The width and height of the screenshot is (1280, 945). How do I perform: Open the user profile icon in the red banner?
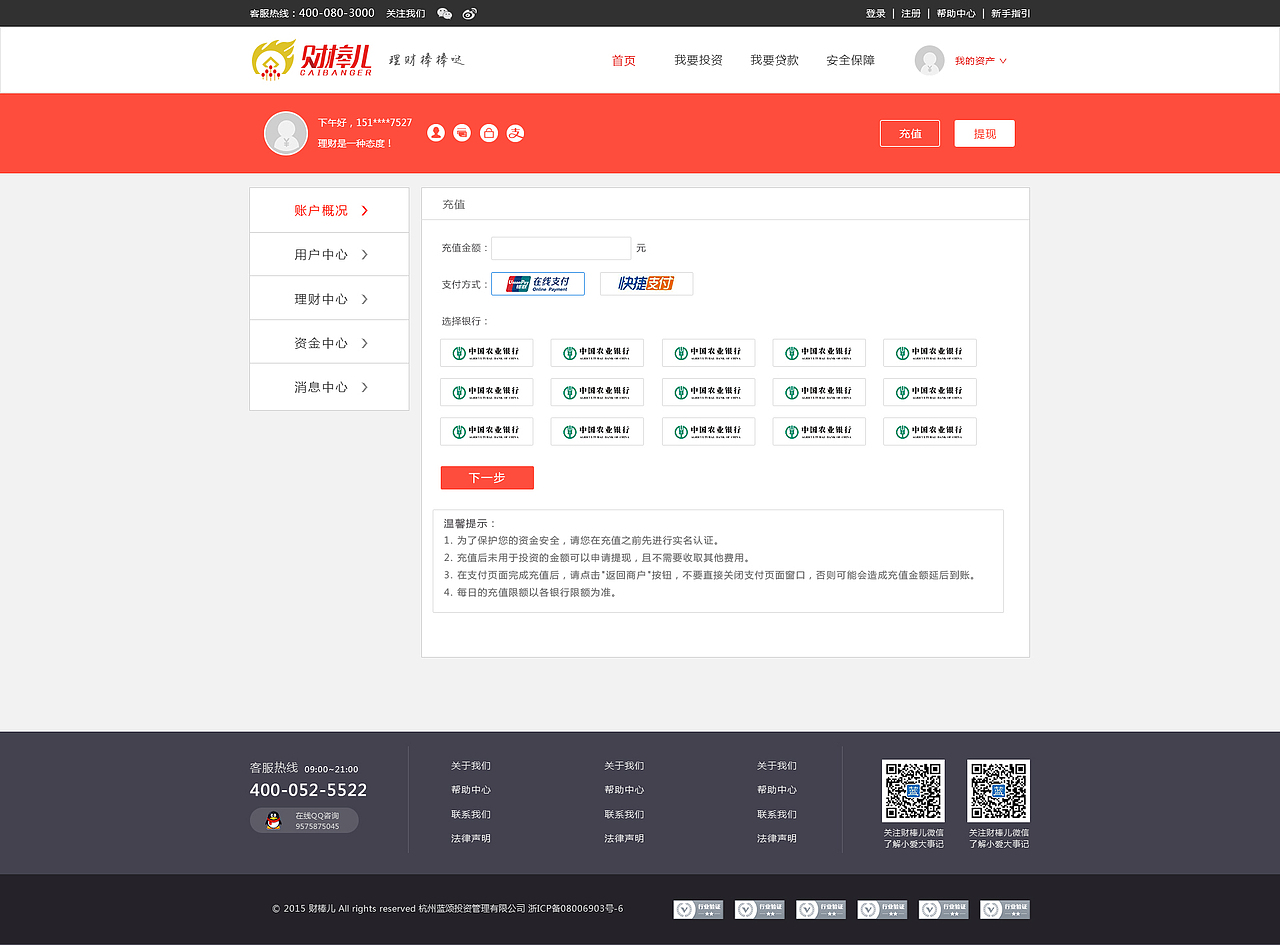click(x=436, y=132)
